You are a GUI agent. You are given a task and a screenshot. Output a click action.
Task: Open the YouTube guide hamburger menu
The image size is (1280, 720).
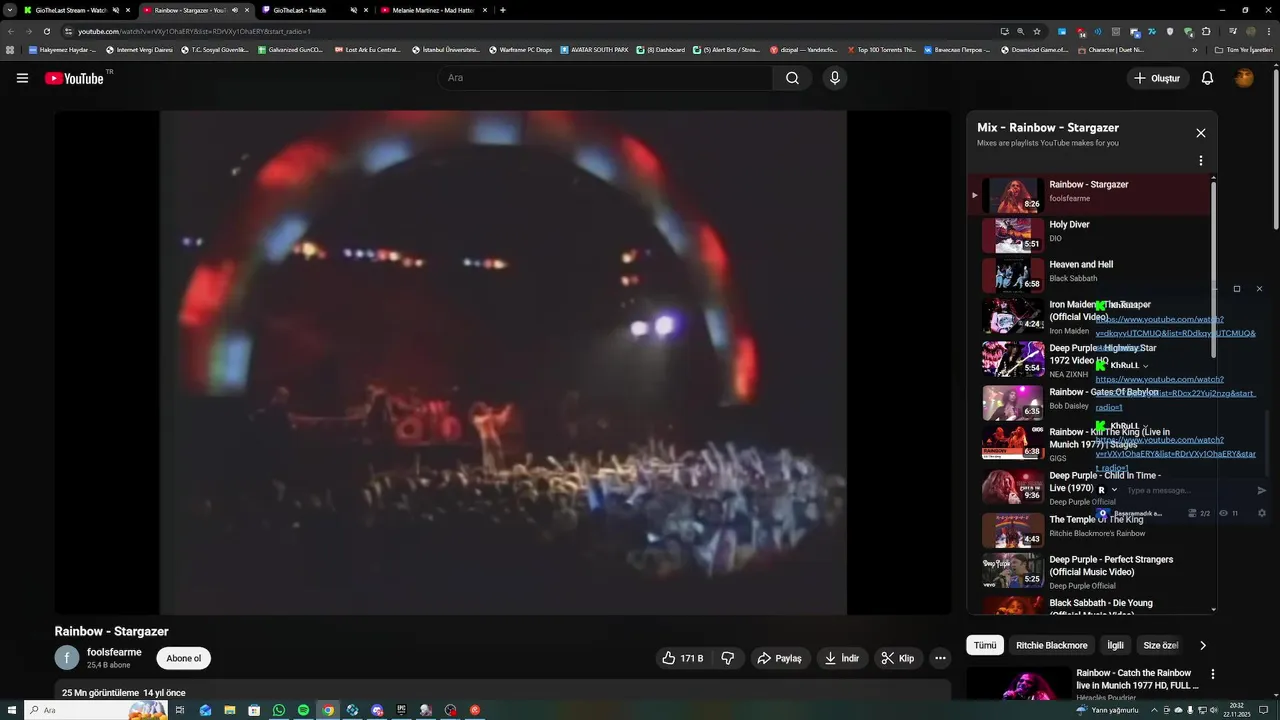(22, 78)
